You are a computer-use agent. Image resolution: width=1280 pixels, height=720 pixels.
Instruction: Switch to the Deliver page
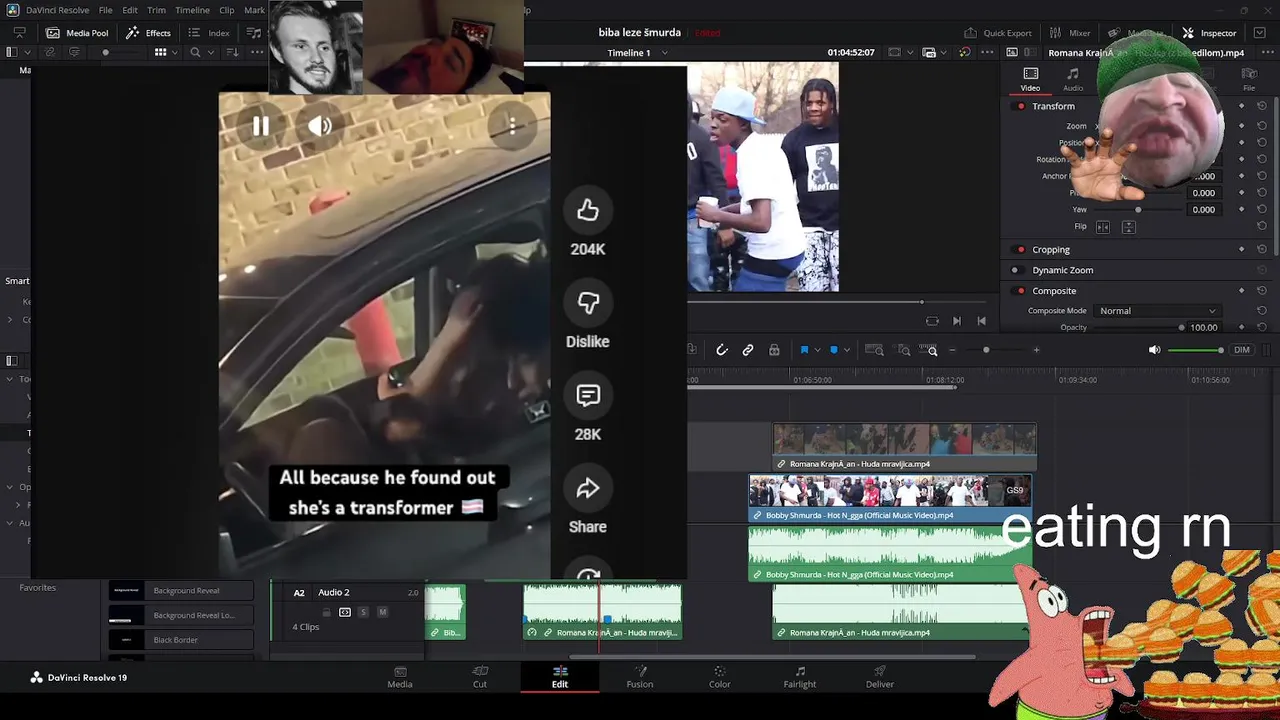click(880, 677)
